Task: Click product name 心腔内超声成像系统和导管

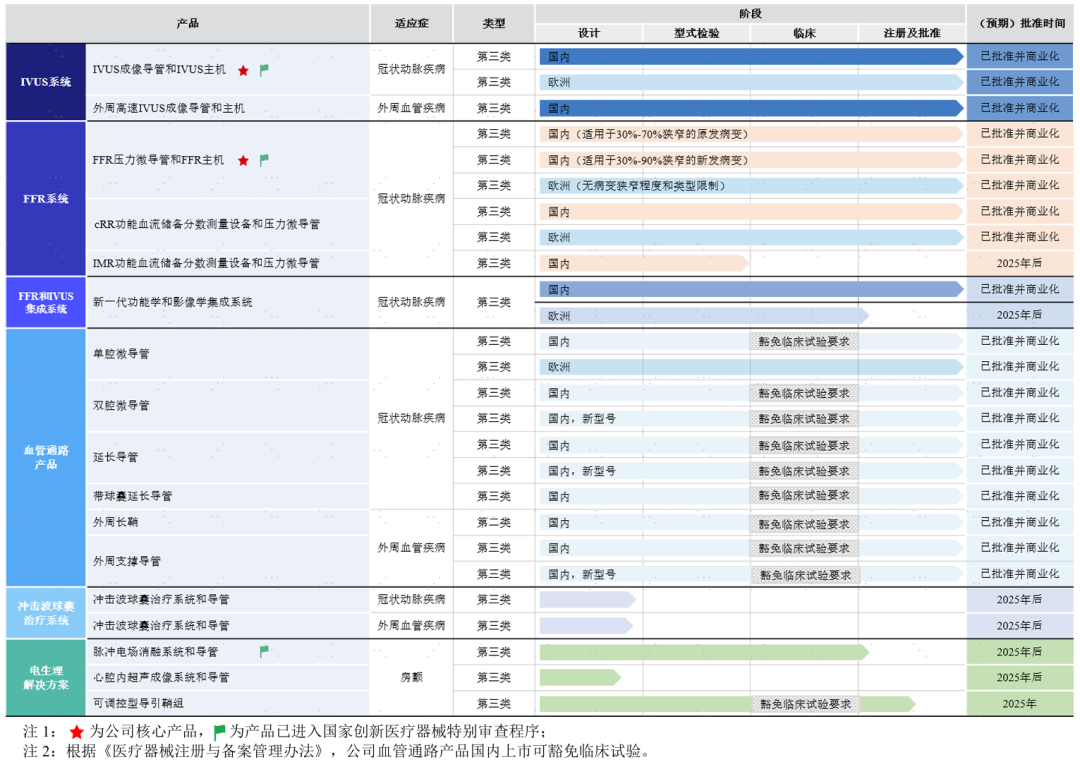Action: pos(161,677)
